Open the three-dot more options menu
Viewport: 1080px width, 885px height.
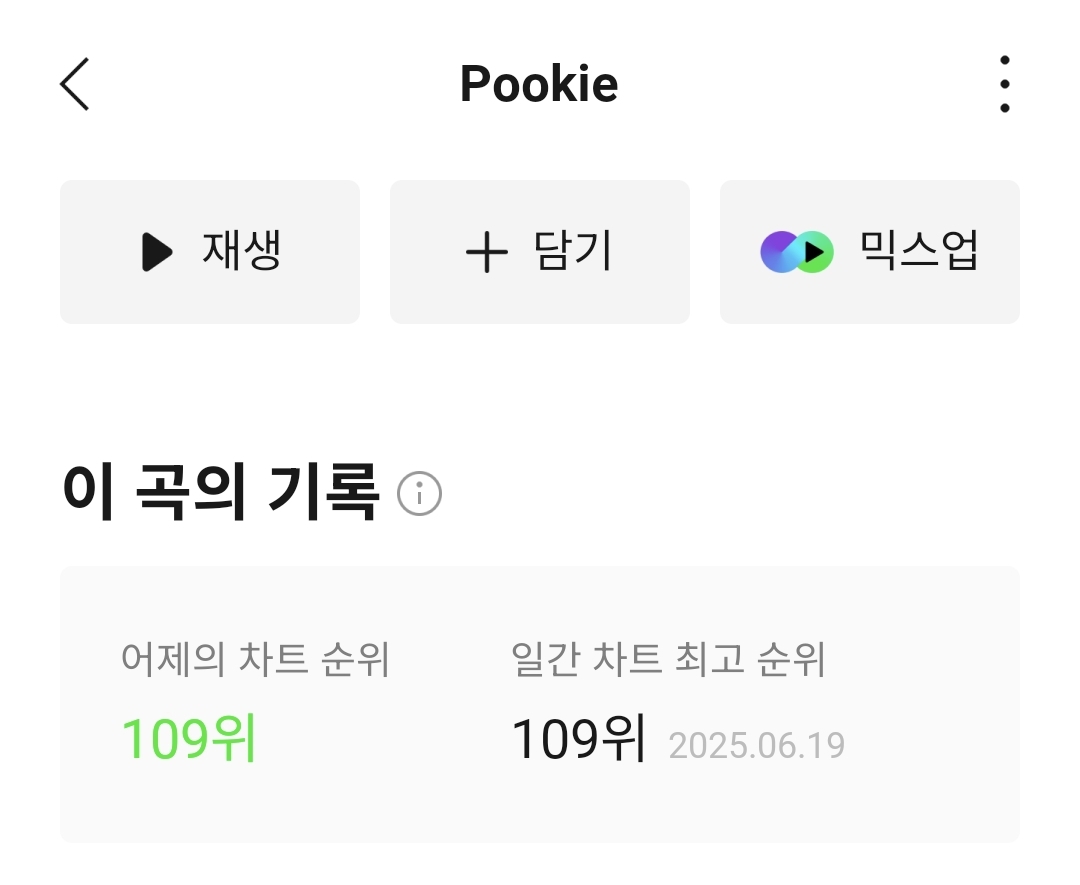(x=1004, y=84)
